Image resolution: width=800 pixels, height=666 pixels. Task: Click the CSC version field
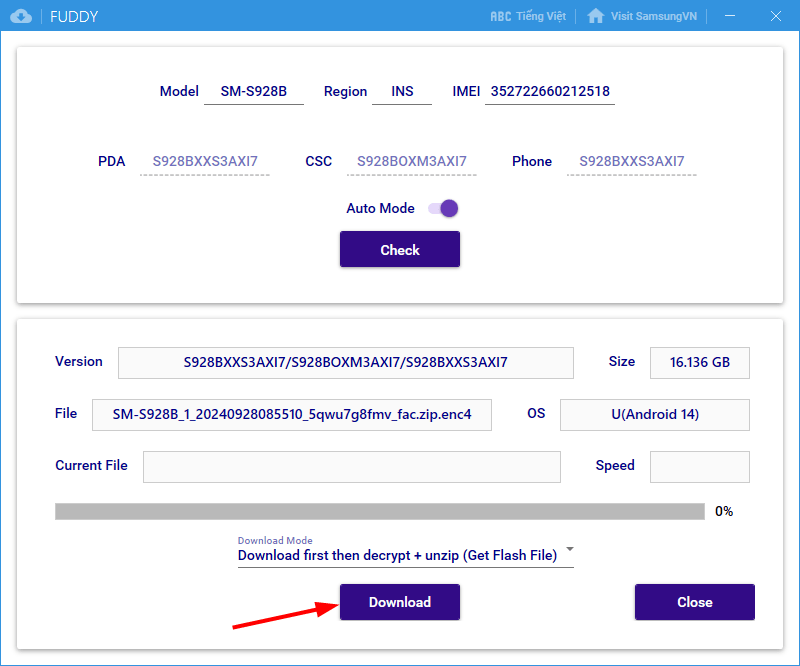[x=411, y=161]
